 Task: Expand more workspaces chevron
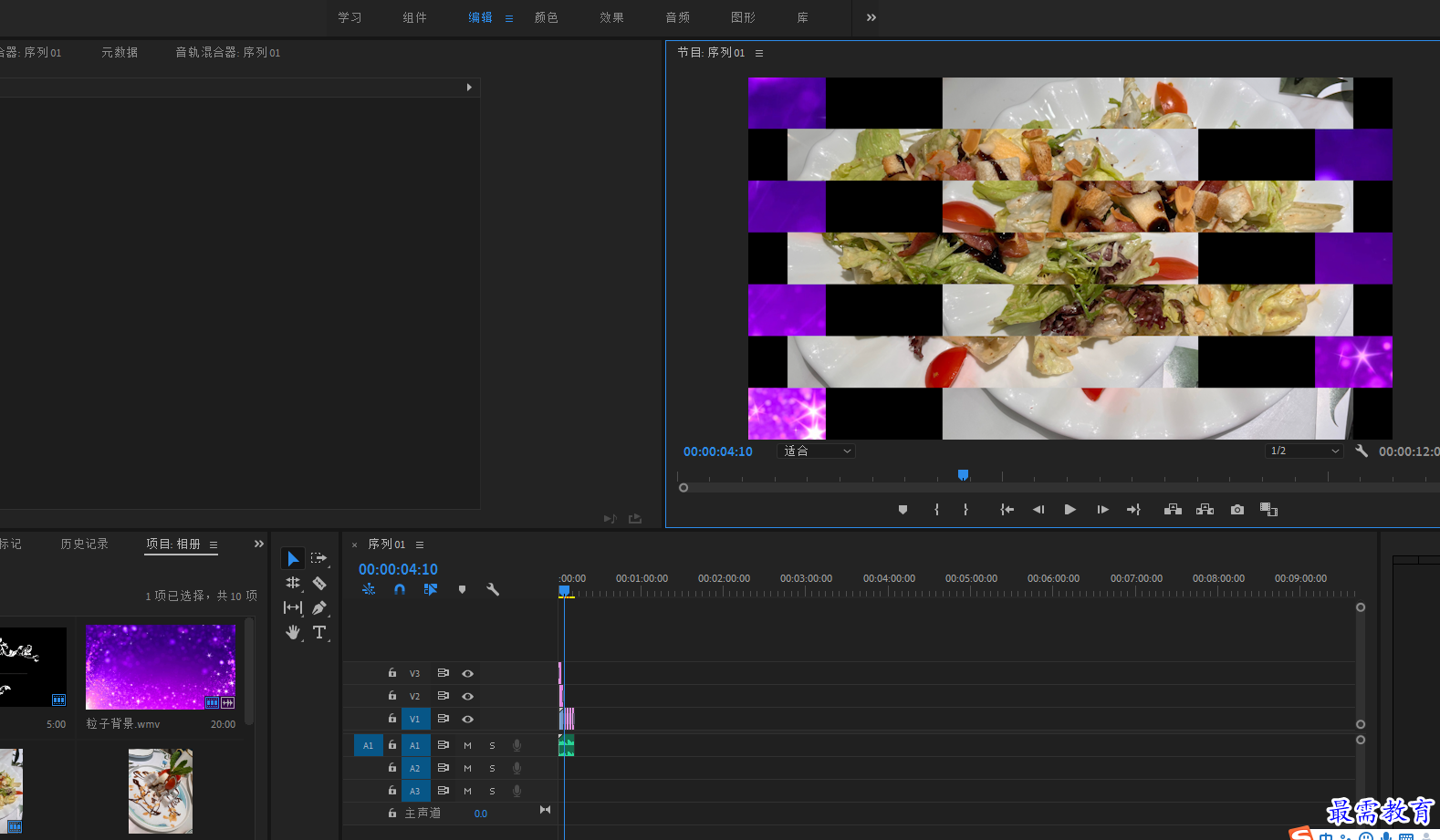point(871,17)
